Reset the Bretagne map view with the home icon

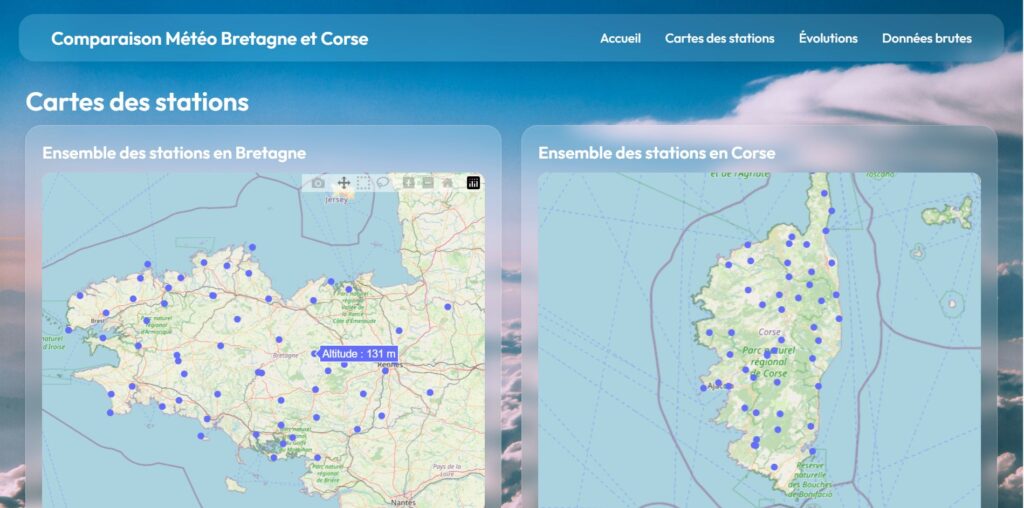click(x=447, y=183)
